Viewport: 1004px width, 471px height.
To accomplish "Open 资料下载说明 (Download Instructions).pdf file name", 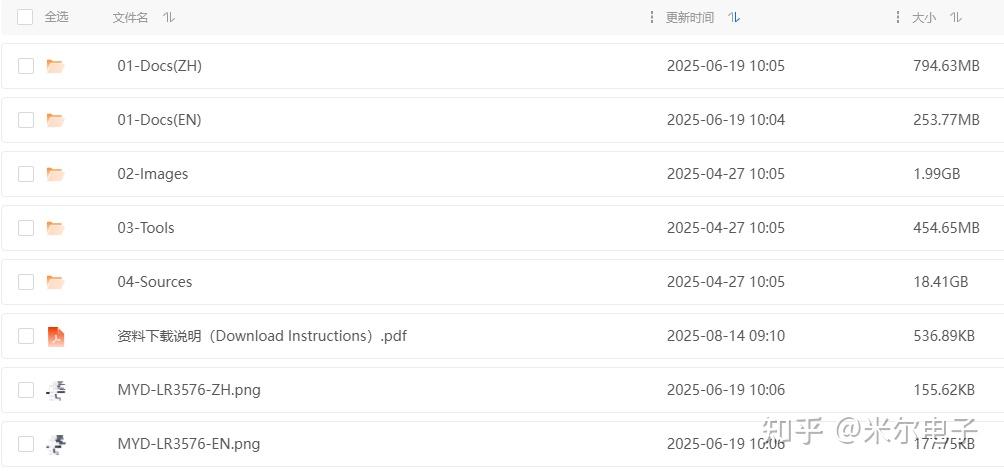I will tap(262, 336).
